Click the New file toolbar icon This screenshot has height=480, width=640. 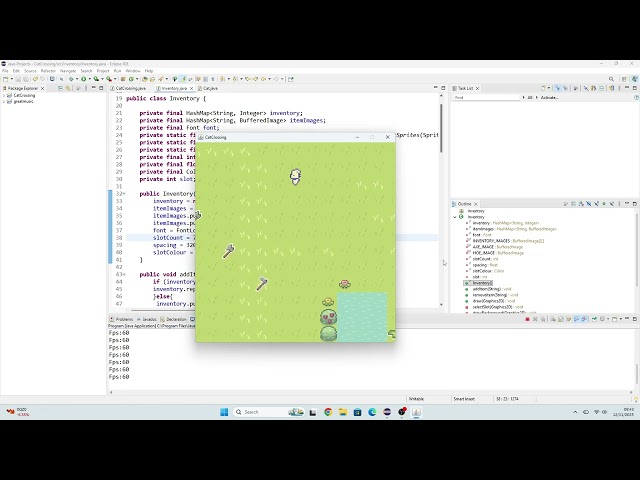tap(5, 79)
